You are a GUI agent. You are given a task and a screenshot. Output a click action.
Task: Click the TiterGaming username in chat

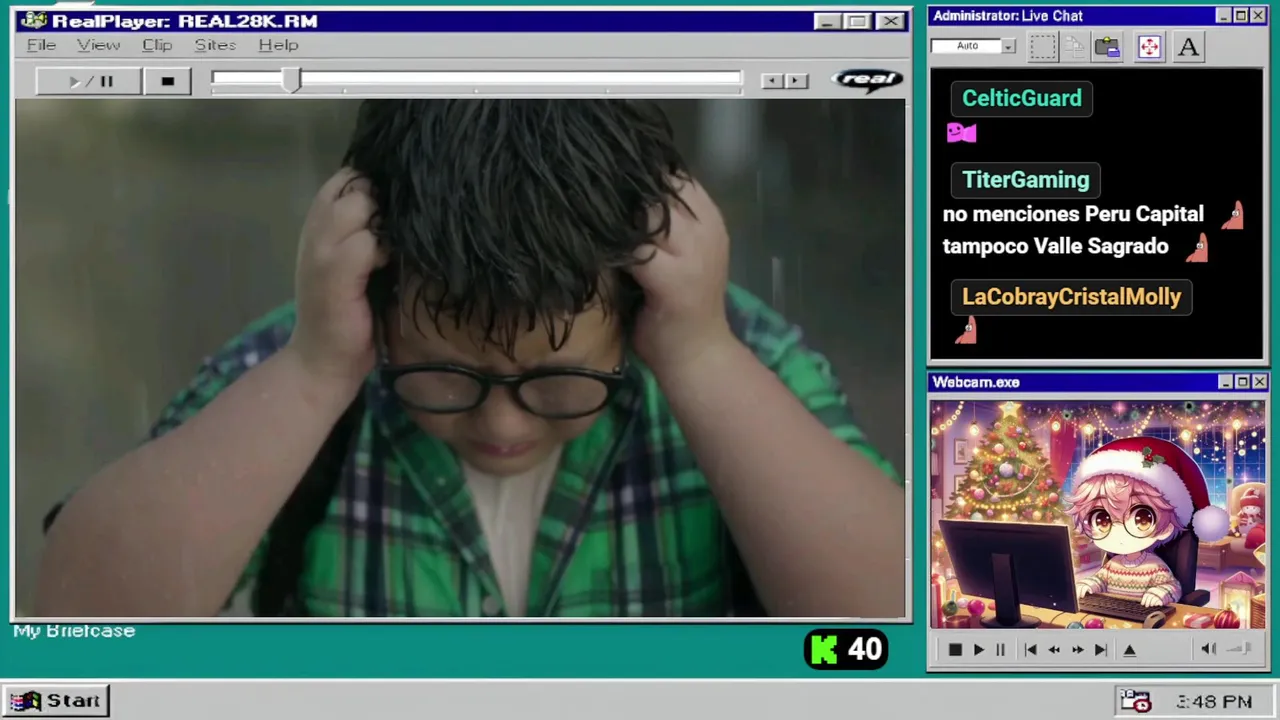1025,180
